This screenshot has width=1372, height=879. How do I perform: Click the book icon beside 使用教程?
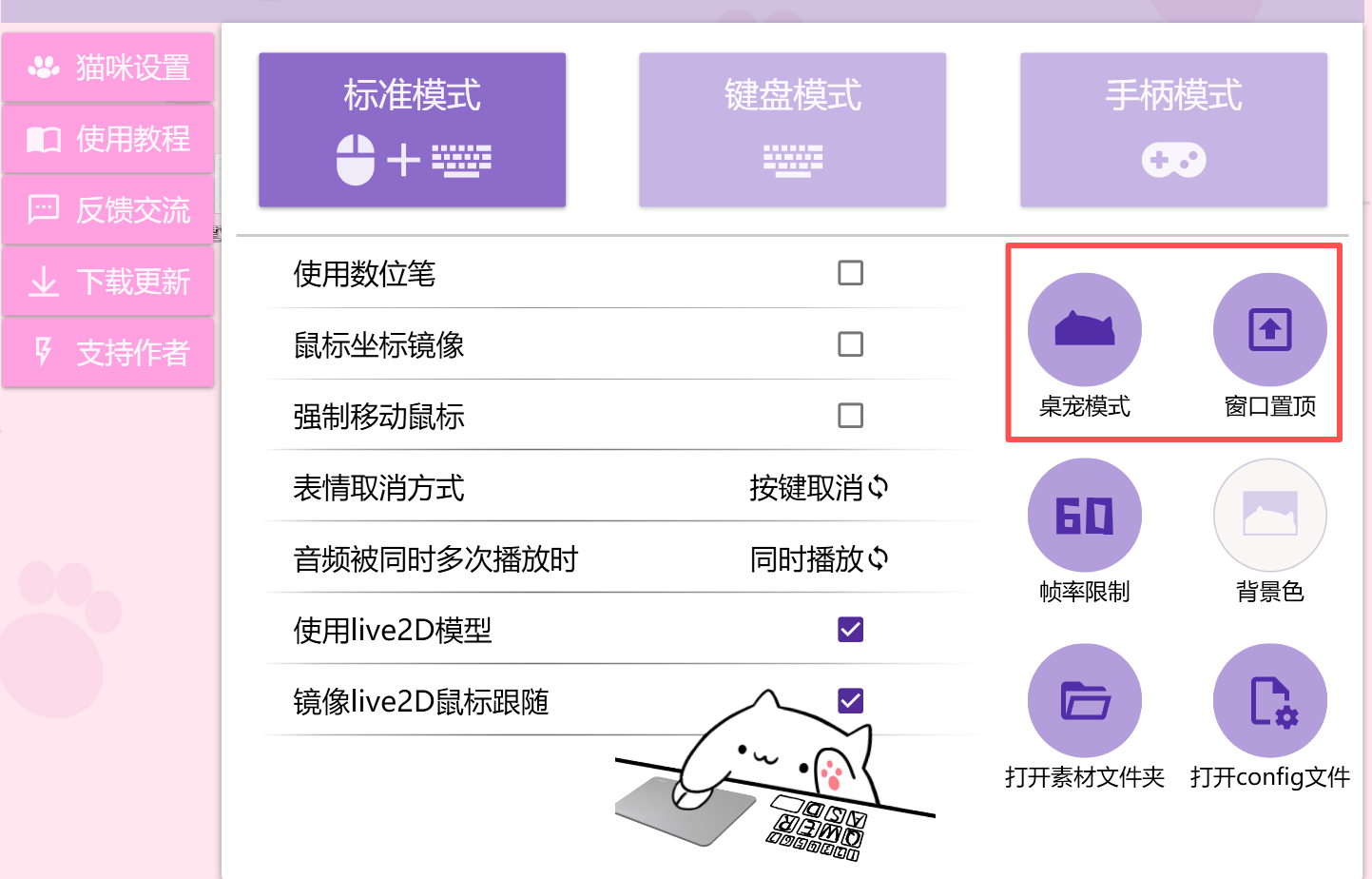coord(44,140)
